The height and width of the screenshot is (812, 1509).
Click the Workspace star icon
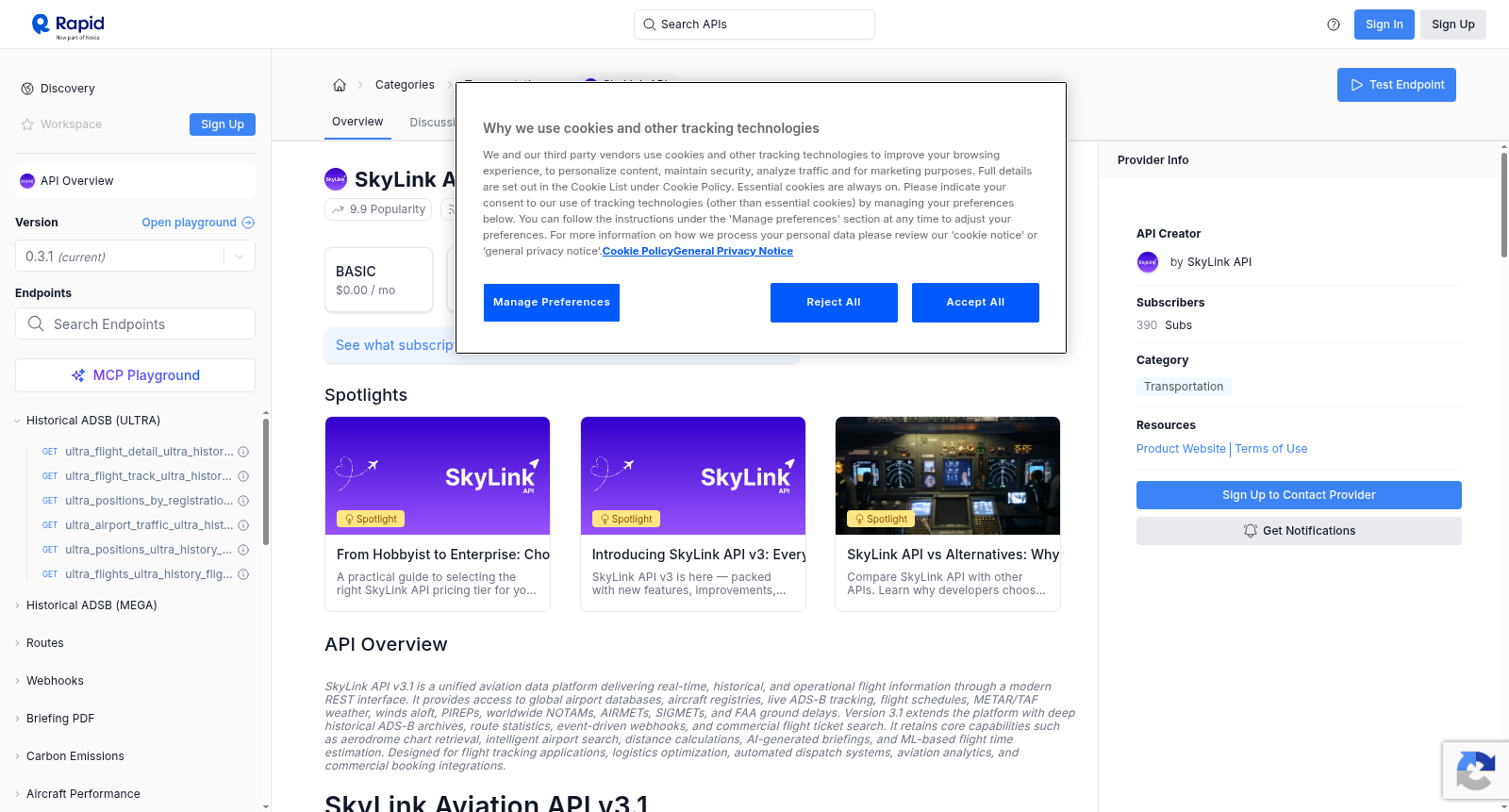tap(27, 124)
